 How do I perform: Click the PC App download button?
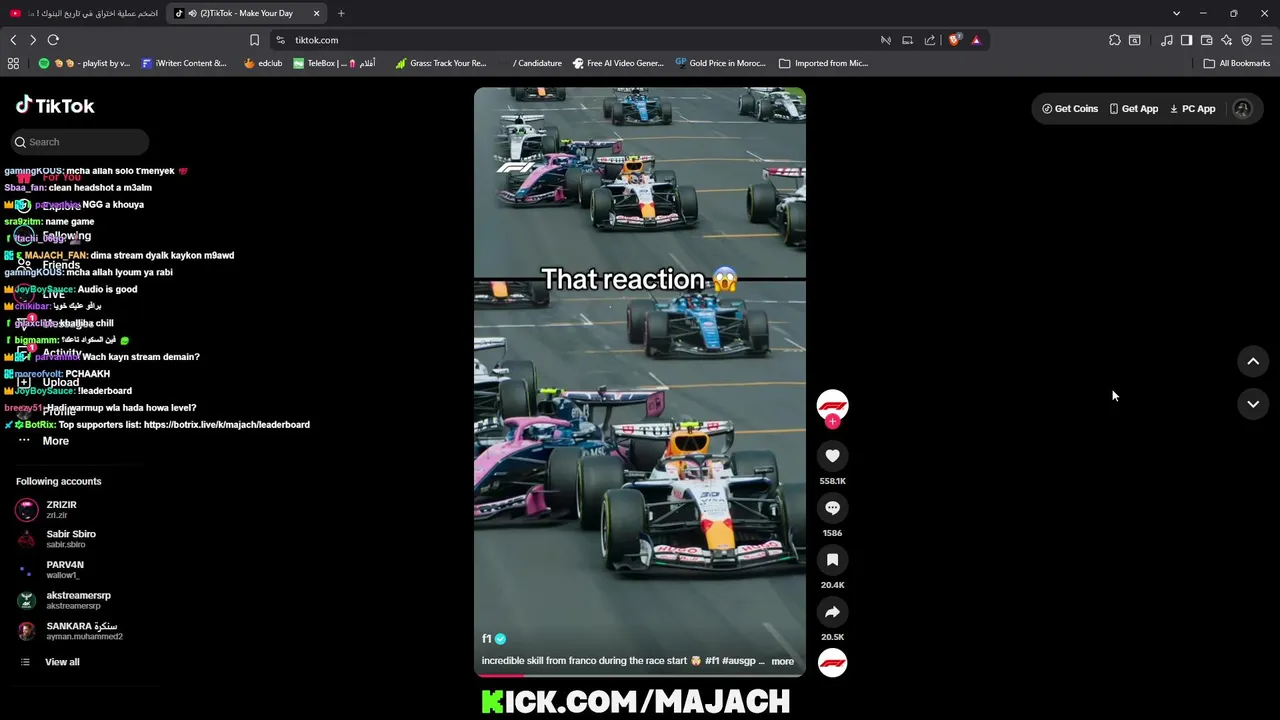click(x=1192, y=109)
